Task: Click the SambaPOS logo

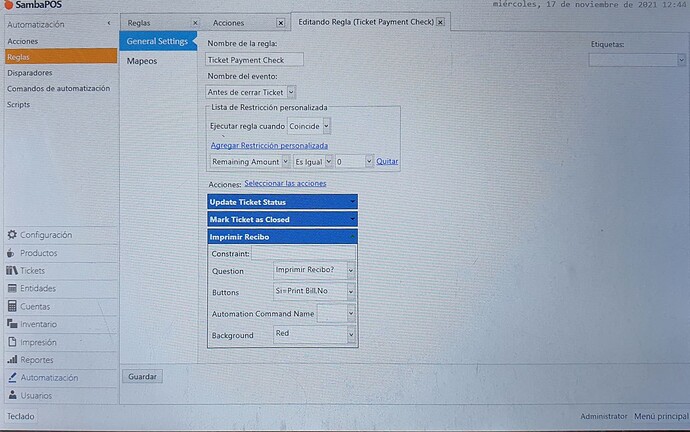Action: point(33,5)
